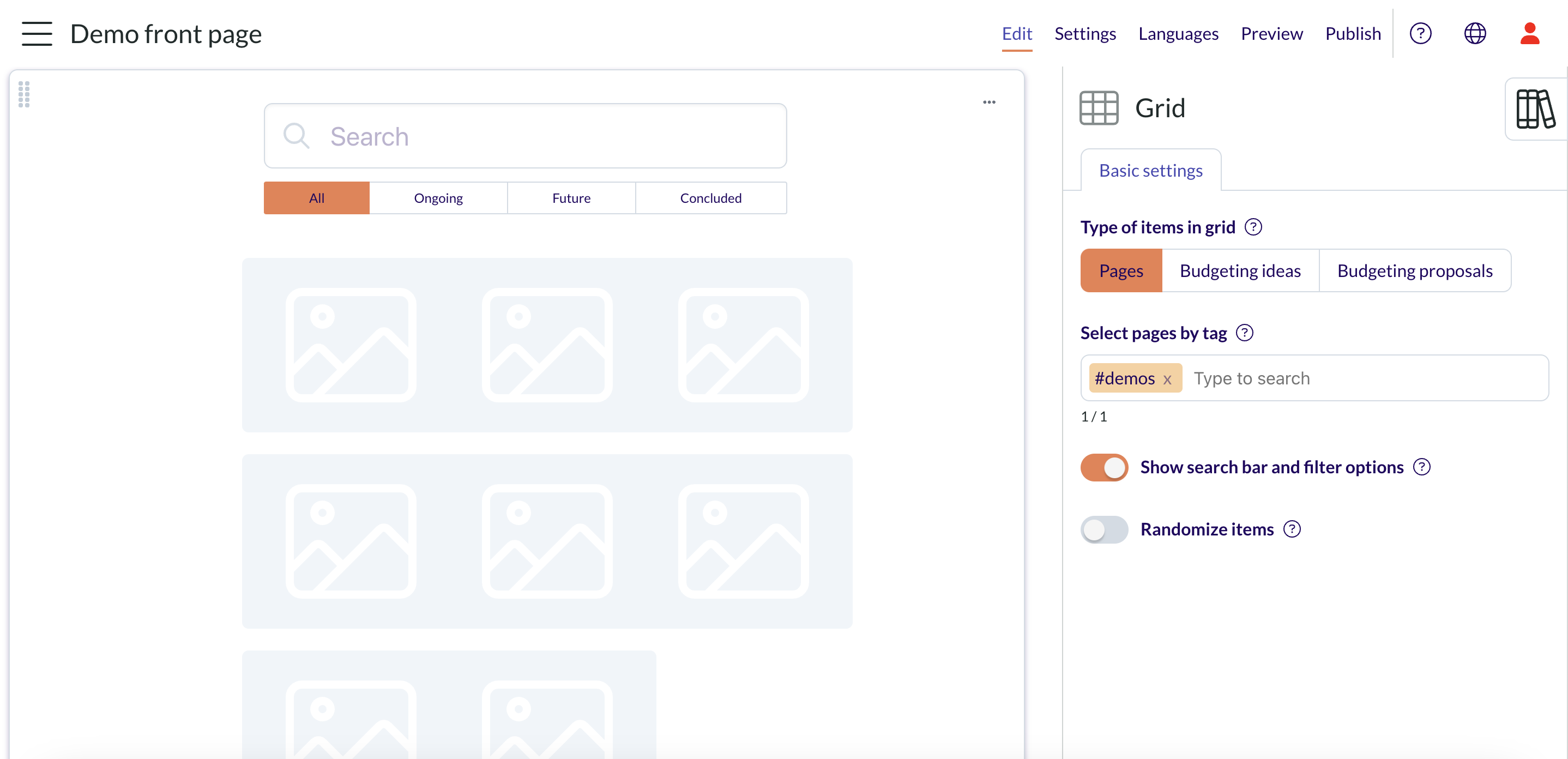Disable Show search bar and filter options
This screenshot has width=1568, height=759.
coord(1104,467)
